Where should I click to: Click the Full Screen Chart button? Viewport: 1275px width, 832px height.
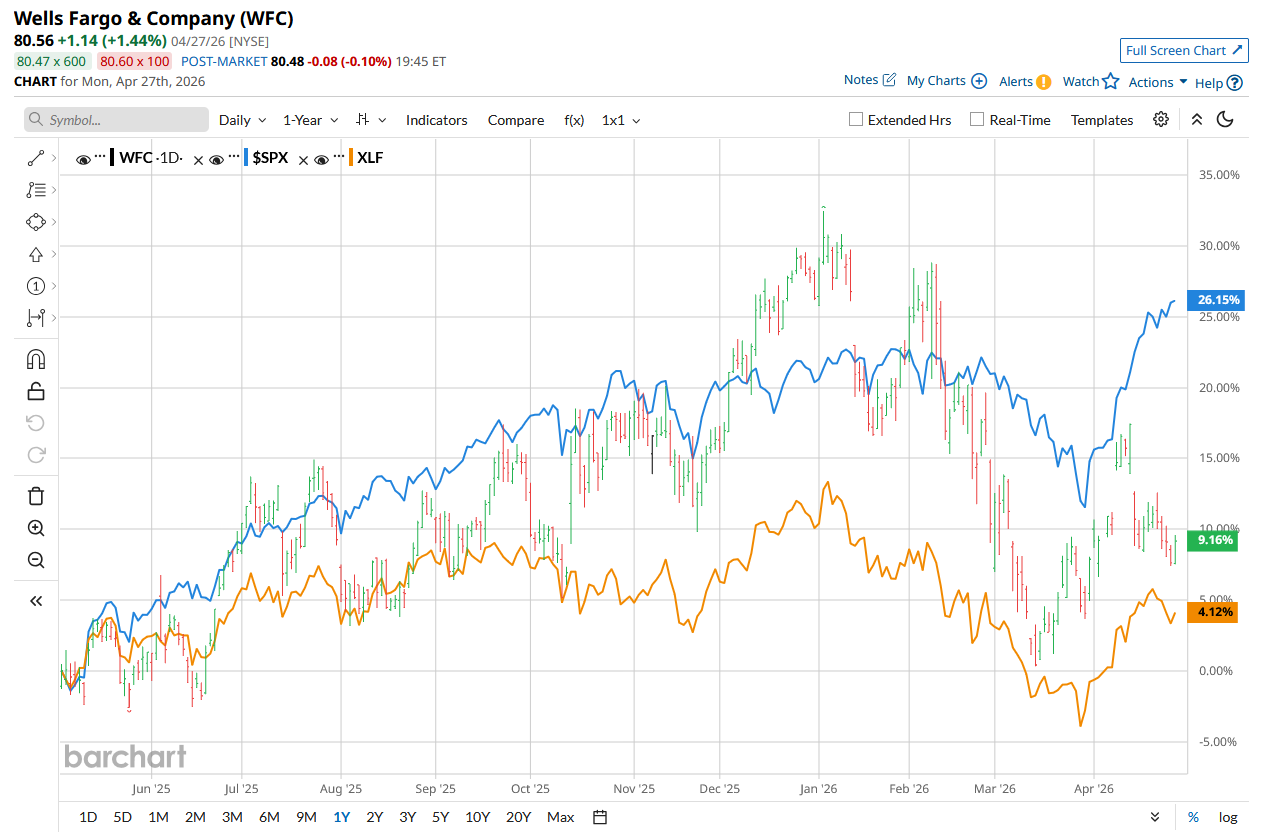1184,50
